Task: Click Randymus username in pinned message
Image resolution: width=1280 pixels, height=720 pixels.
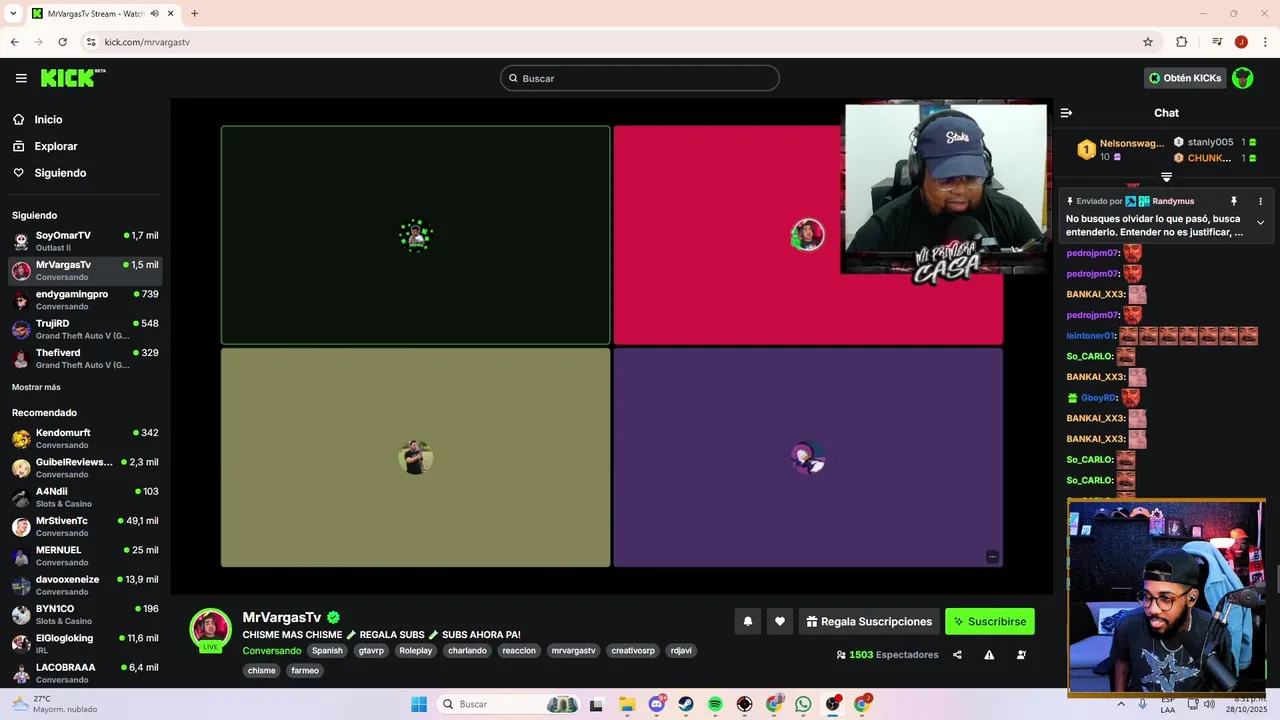Action: tap(1173, 201)
